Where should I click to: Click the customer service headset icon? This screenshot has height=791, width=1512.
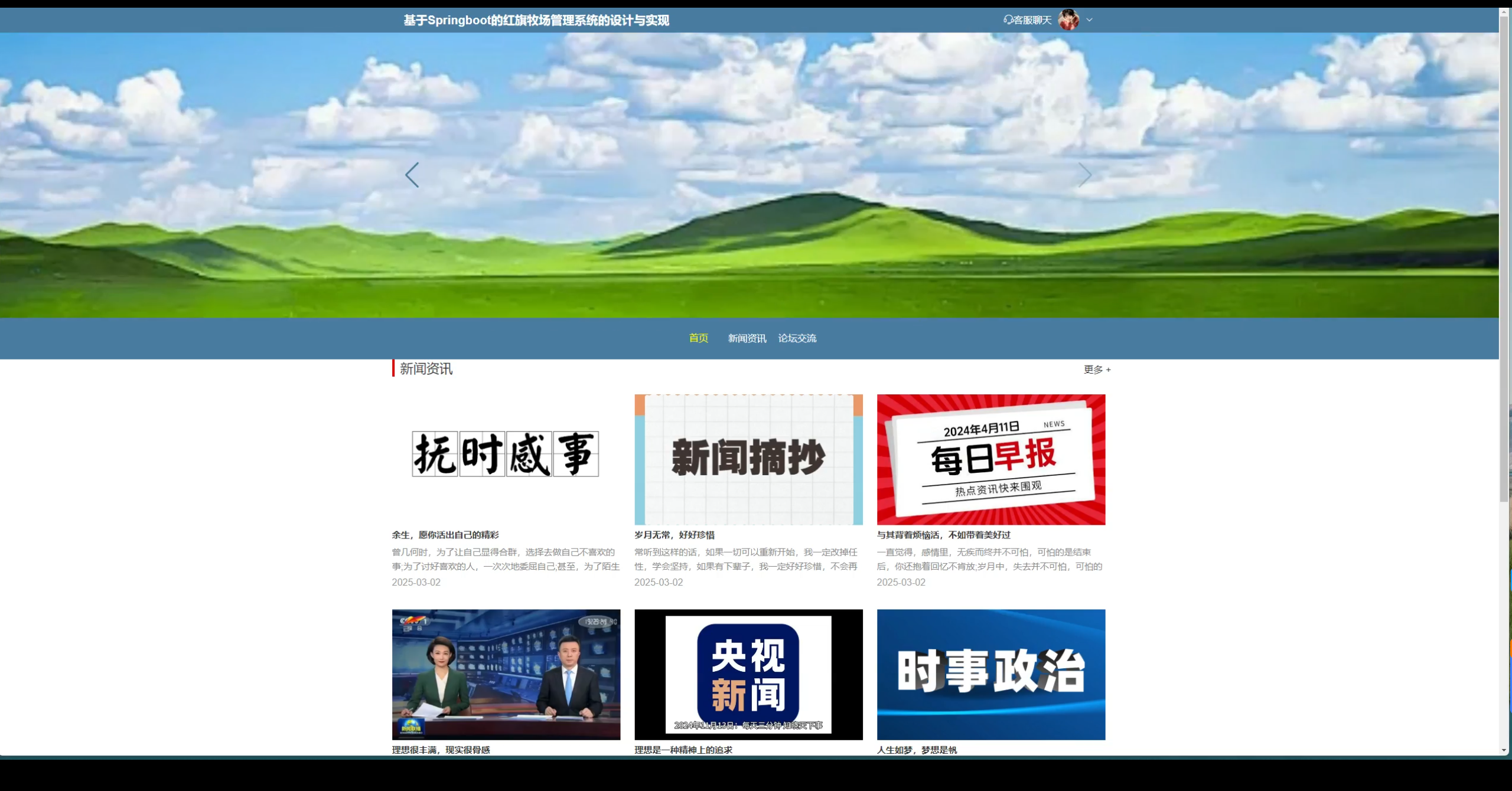[1008, 20]
